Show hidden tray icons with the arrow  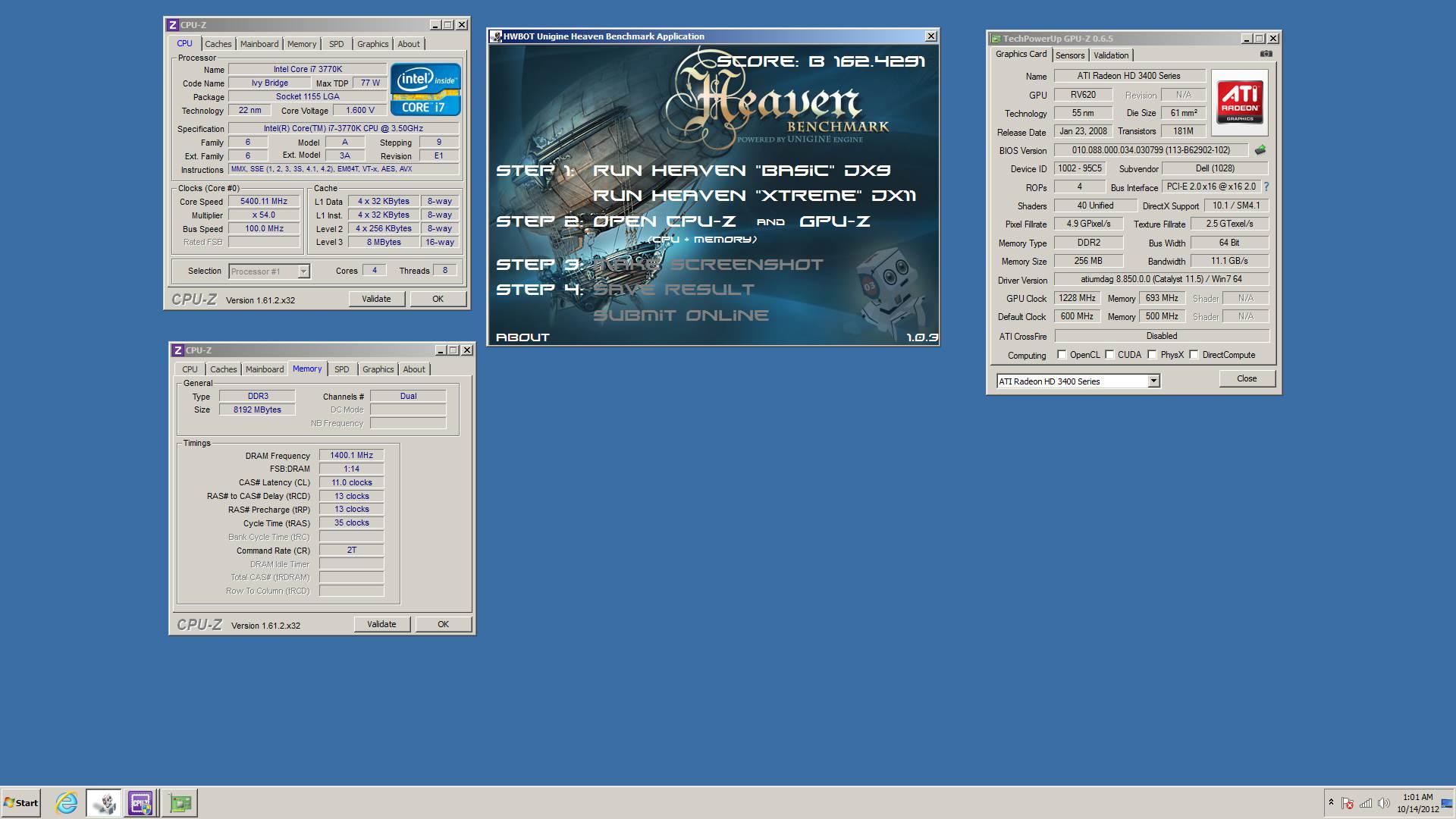point(1331,802)
